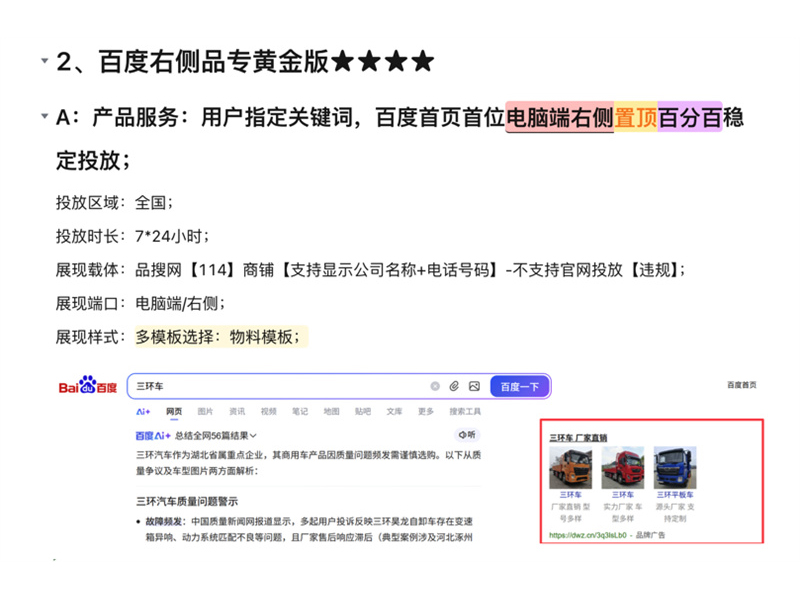Open the 更多 tab

[x=426, y=411]
